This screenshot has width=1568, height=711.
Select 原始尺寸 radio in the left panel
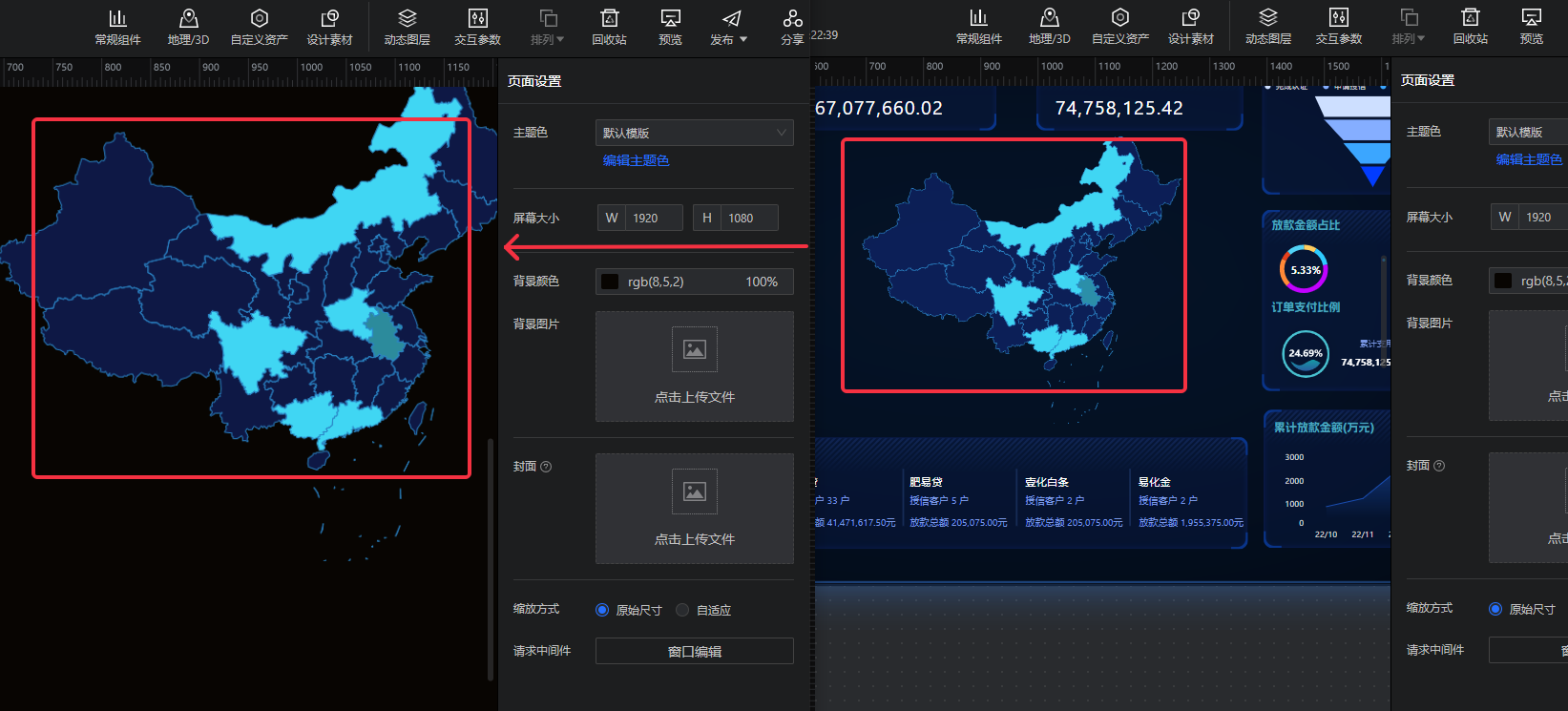click(x=602, y=610)
